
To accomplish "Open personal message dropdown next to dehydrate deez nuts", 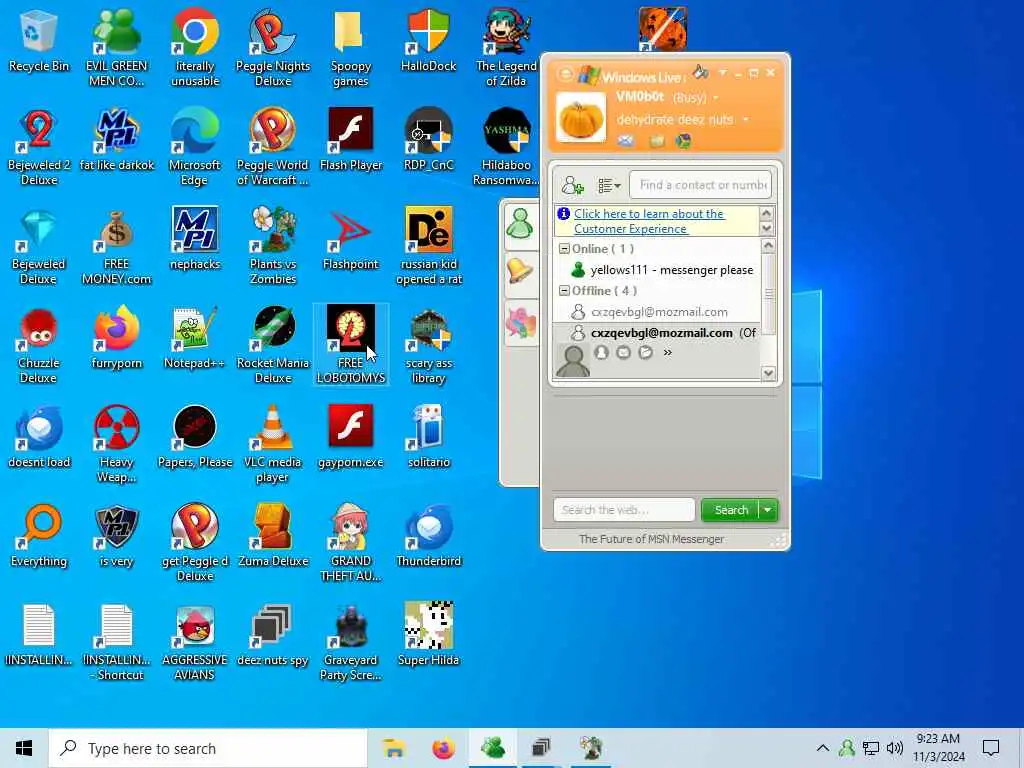I will click(x=746, y=120).
